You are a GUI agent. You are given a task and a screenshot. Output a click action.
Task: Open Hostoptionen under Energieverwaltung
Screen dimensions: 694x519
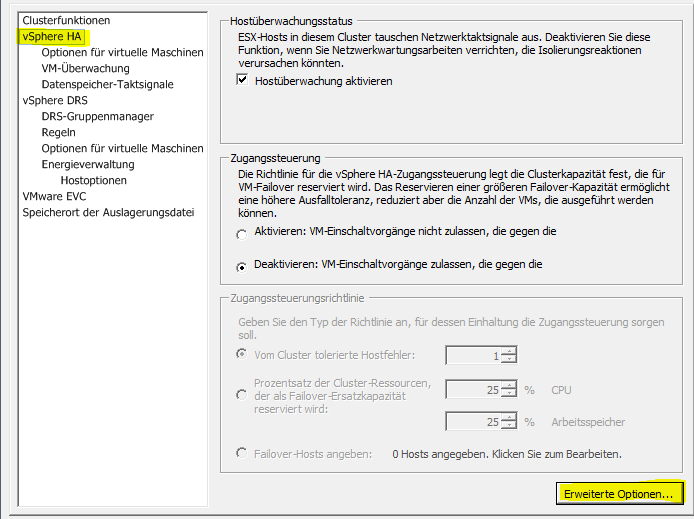point(93,180)
